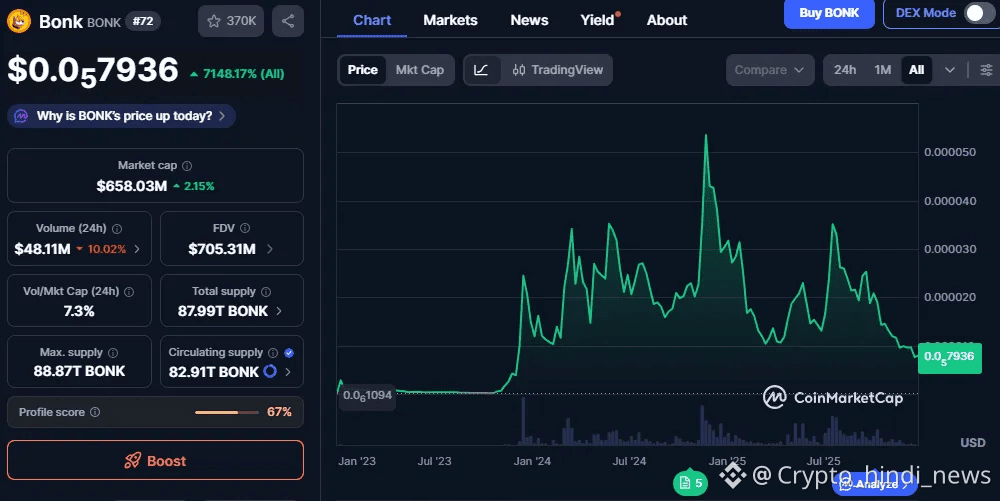Expand Volume (24h) details chevron
Screen dimensions: 1000x501
[x=137, y=249]
